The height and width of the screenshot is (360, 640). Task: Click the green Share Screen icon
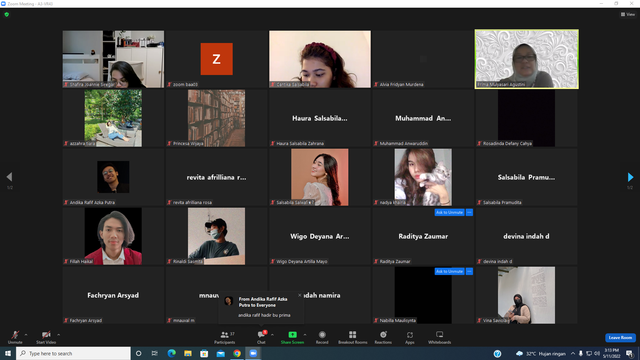293,335
